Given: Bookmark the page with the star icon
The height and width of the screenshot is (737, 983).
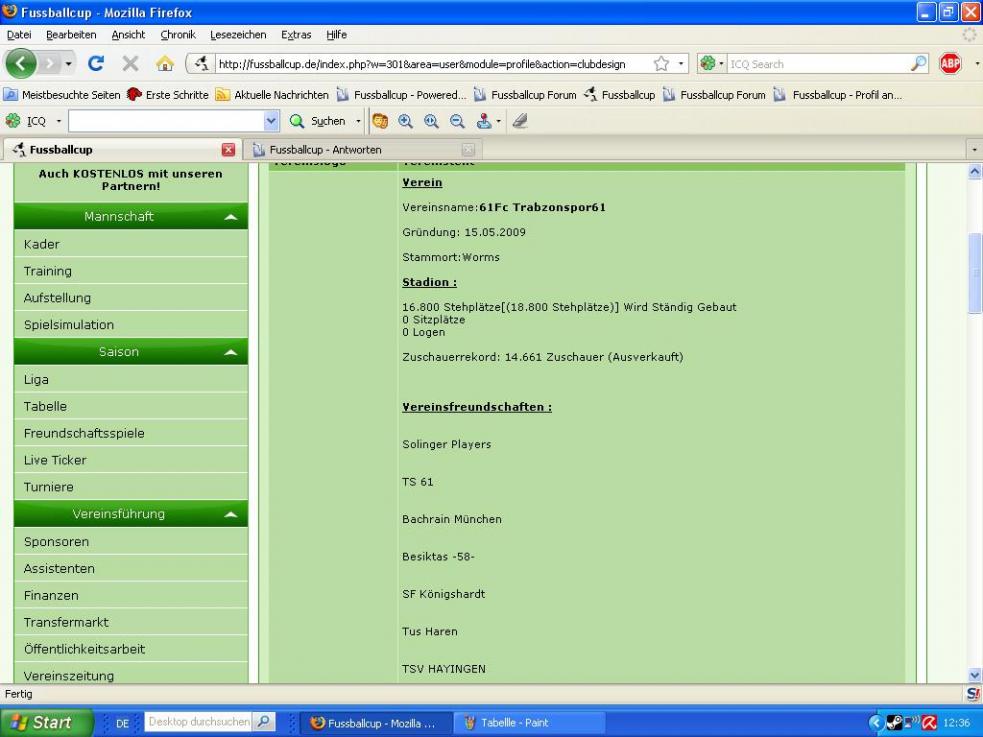Looking at the screenshot, I should tap(660, 64).
